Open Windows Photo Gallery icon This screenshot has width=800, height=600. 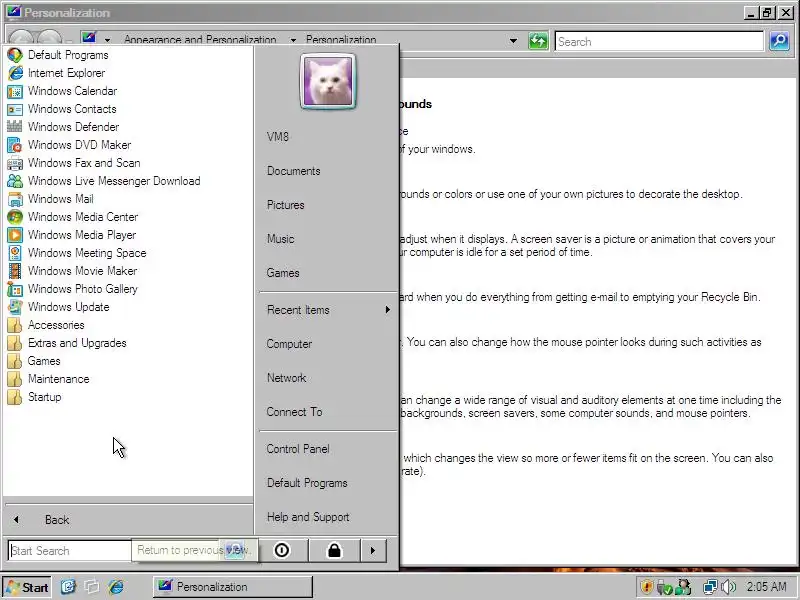(x=15, y=289)
